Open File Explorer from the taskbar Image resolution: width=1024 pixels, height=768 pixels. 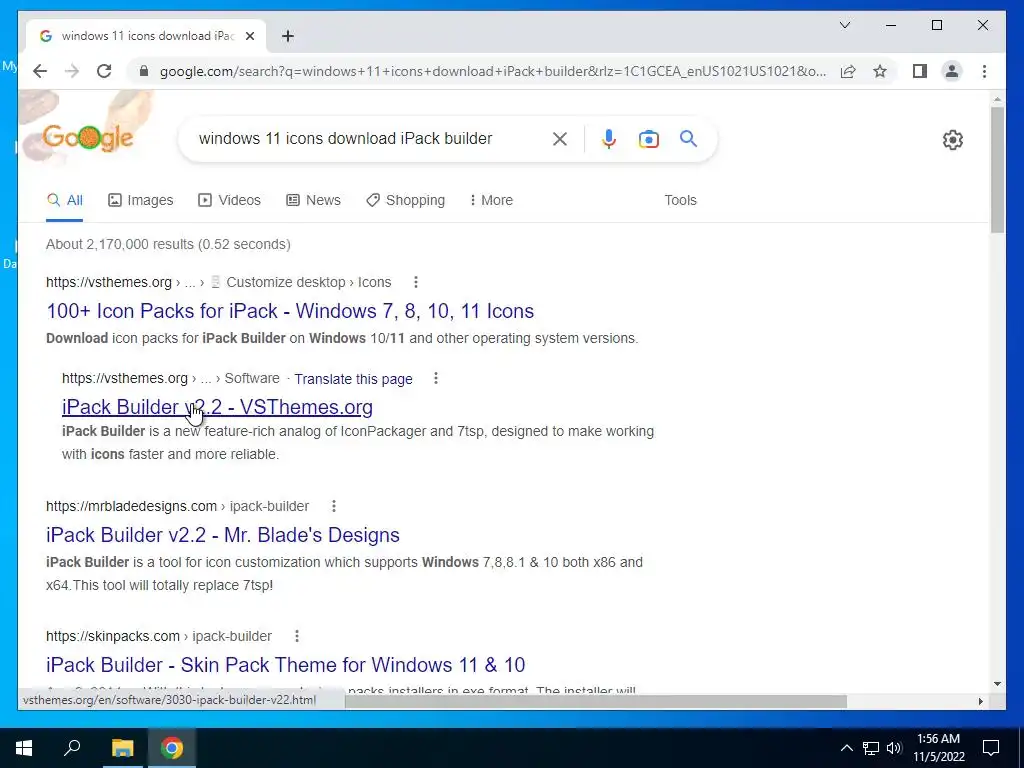pyautogui.click(x=122, y=748)
